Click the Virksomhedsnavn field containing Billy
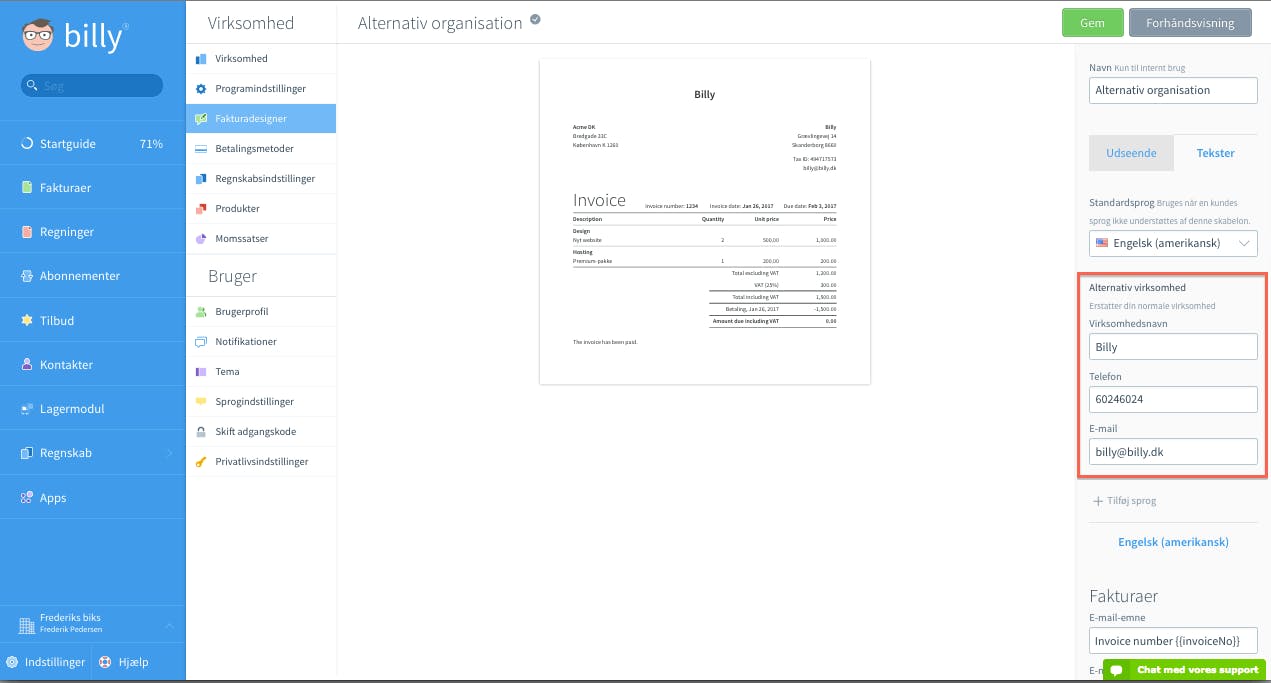The image size is (1271, 683). tap(1173, 347)
